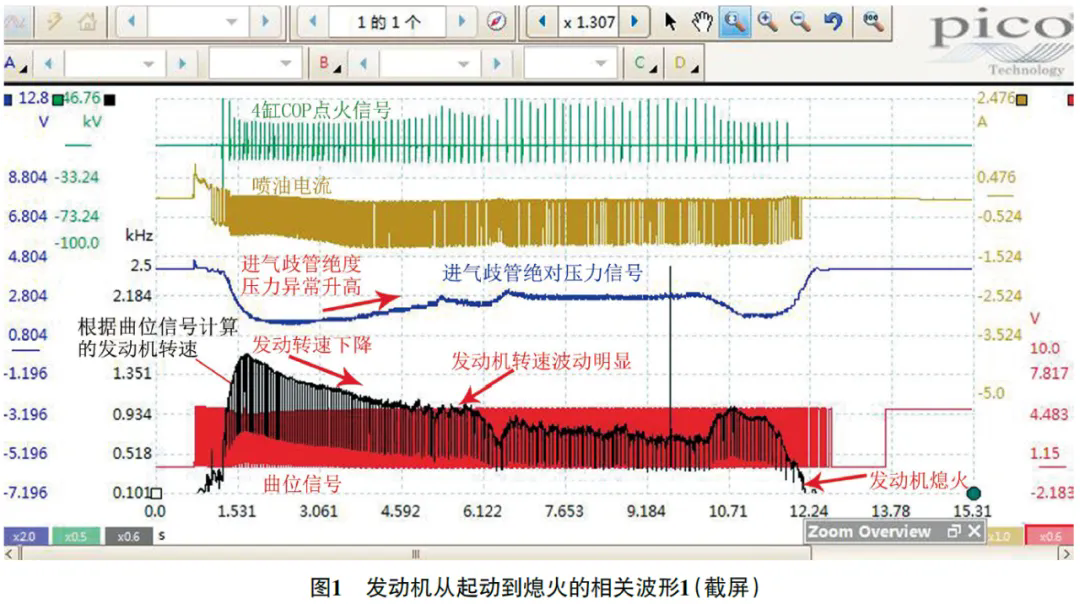Screen dimensions: 1080x604
Task: Select the zoom-in magnifier tool
Action: [767, 22]
